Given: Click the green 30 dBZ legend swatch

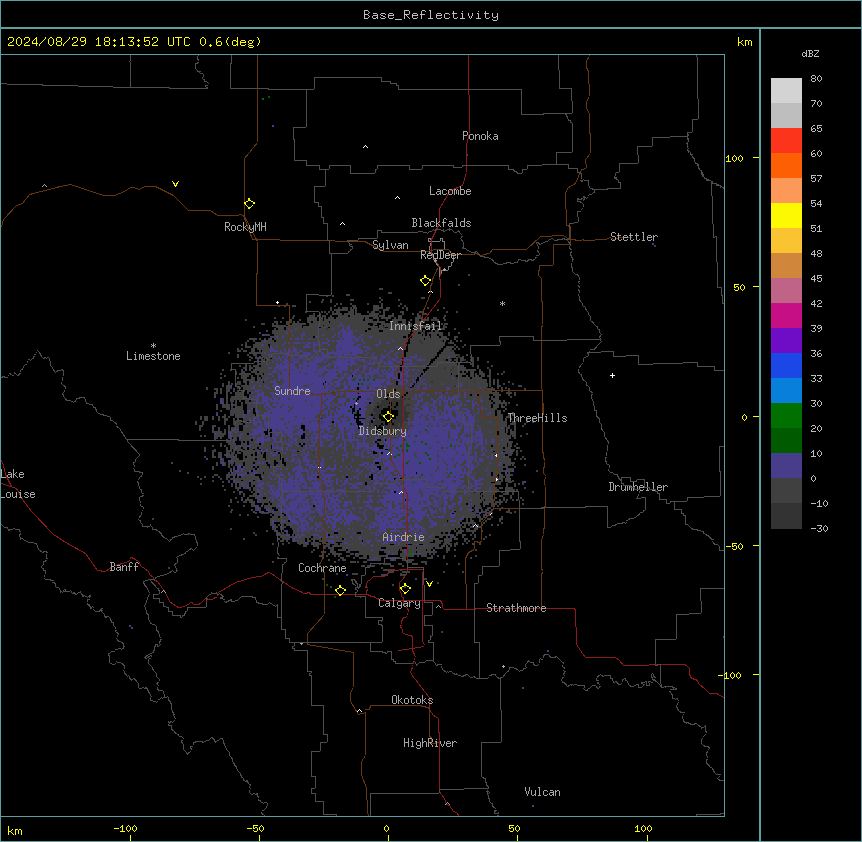Looking at the screenshot, I should (786, 416).
